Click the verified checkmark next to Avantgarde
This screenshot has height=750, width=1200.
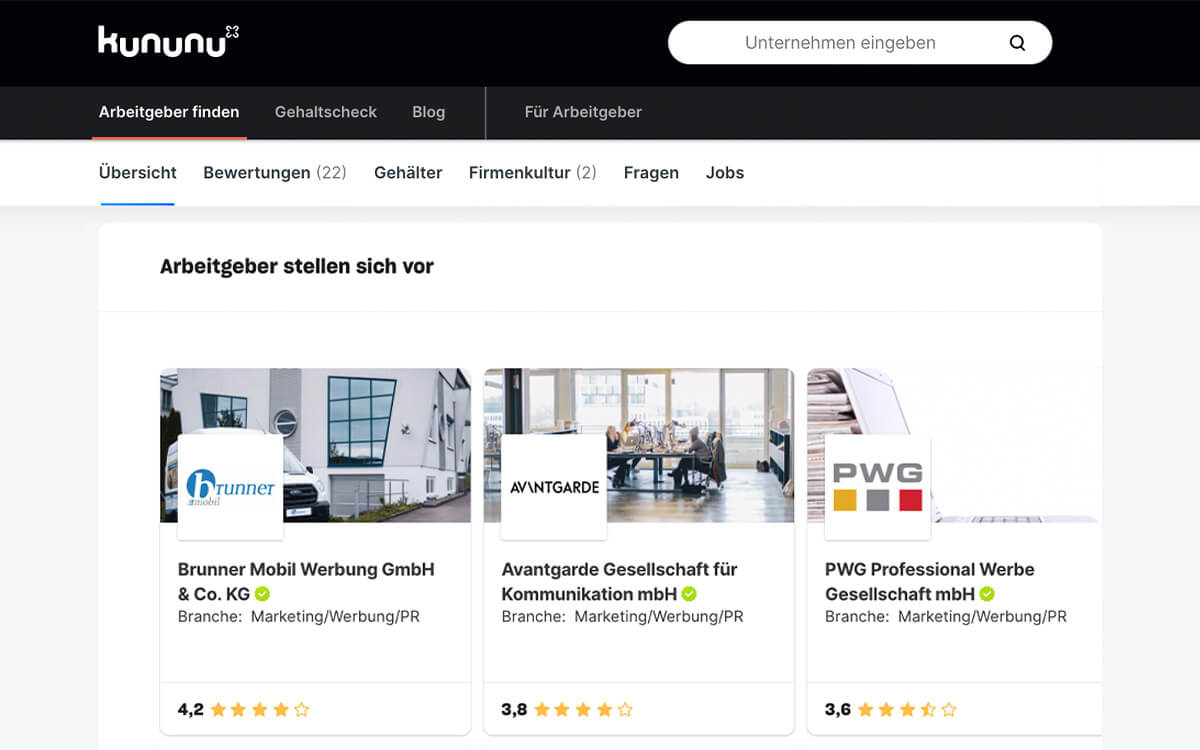pos(689,594)
